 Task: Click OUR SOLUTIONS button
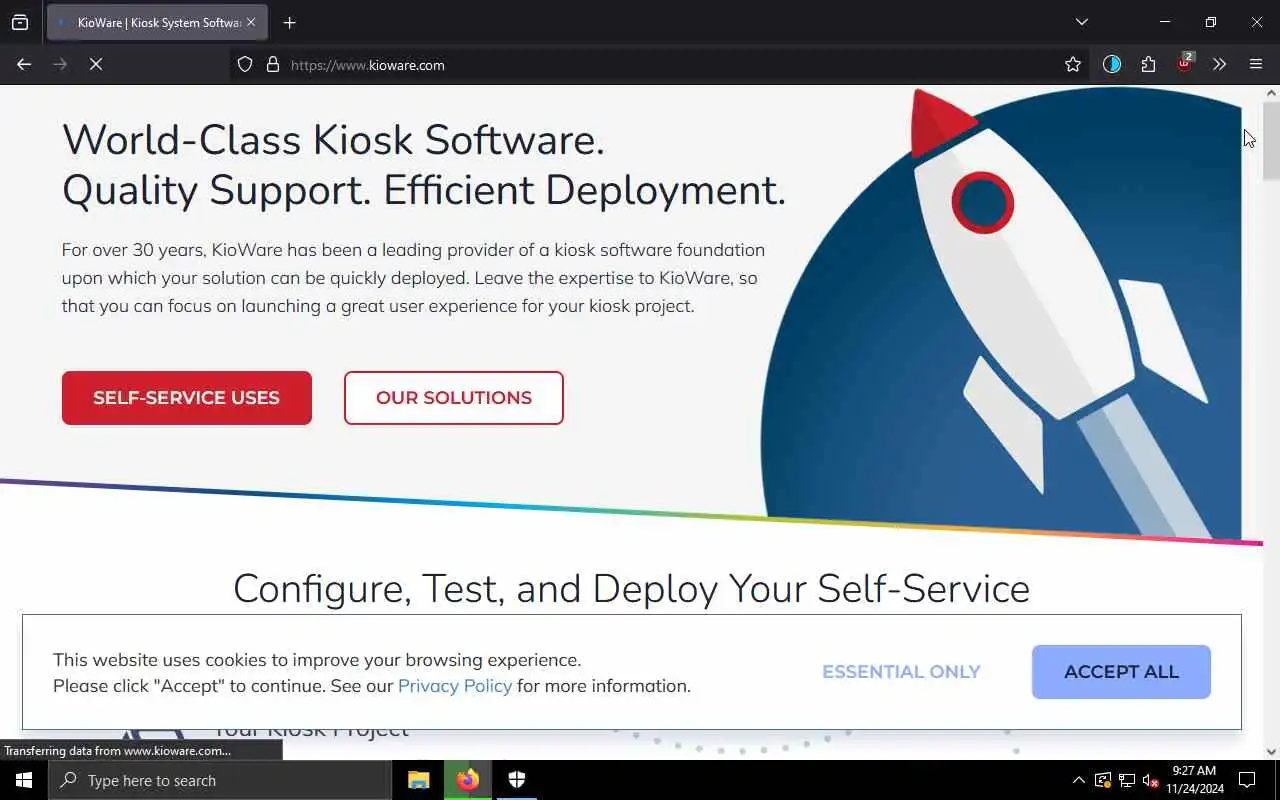click(454, 398)
